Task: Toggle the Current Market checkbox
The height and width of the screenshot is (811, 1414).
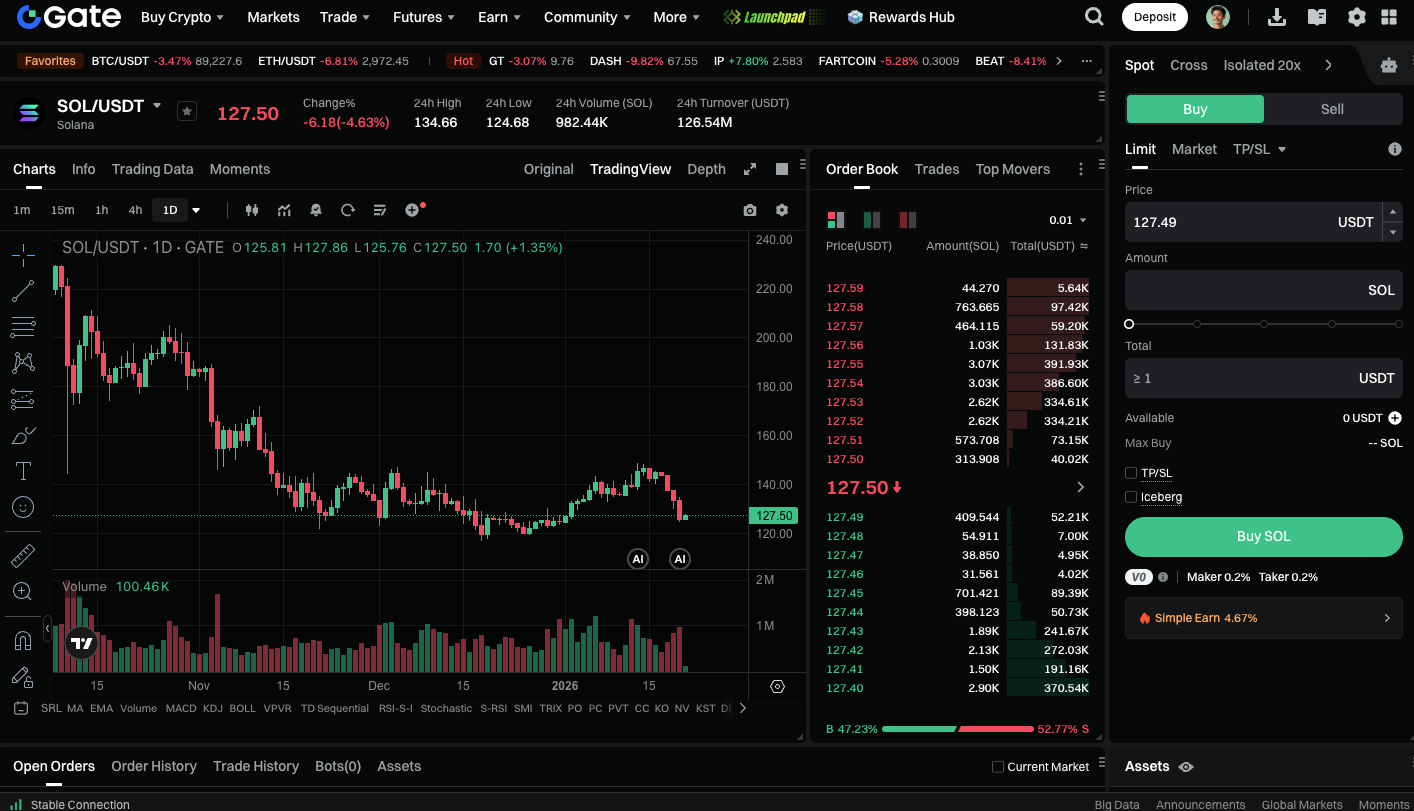Action: (x=997, y=767)
